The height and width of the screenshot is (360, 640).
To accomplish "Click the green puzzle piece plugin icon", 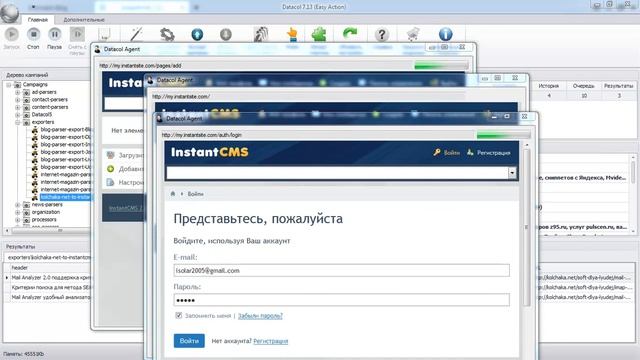I will (x=319, y=35).
